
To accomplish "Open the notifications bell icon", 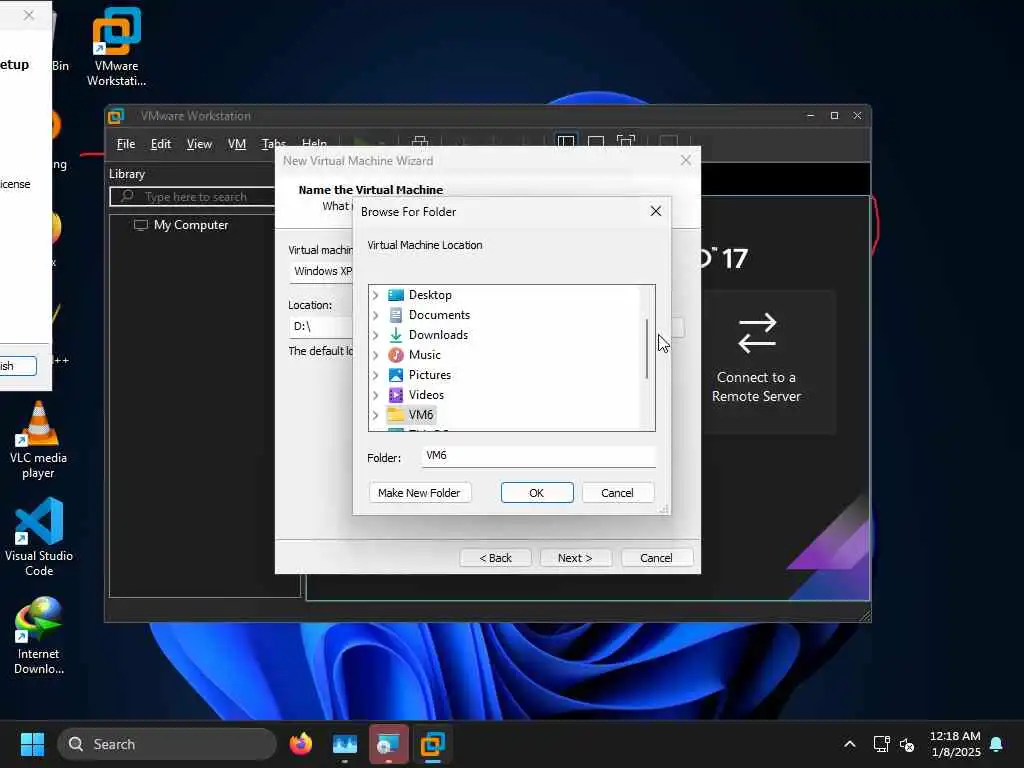I will [x=997, y=744].
